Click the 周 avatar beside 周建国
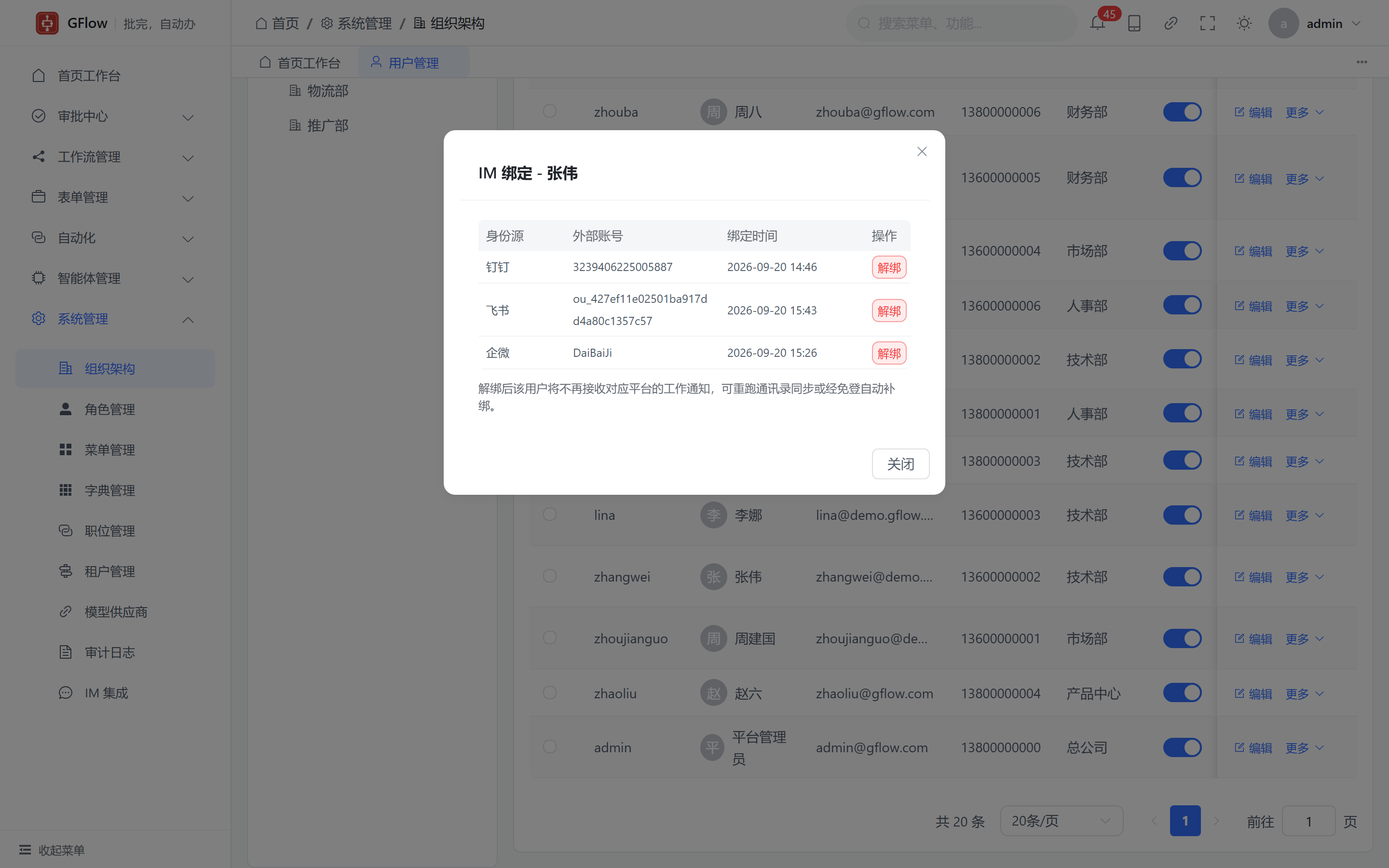 [x=713, y=638]
